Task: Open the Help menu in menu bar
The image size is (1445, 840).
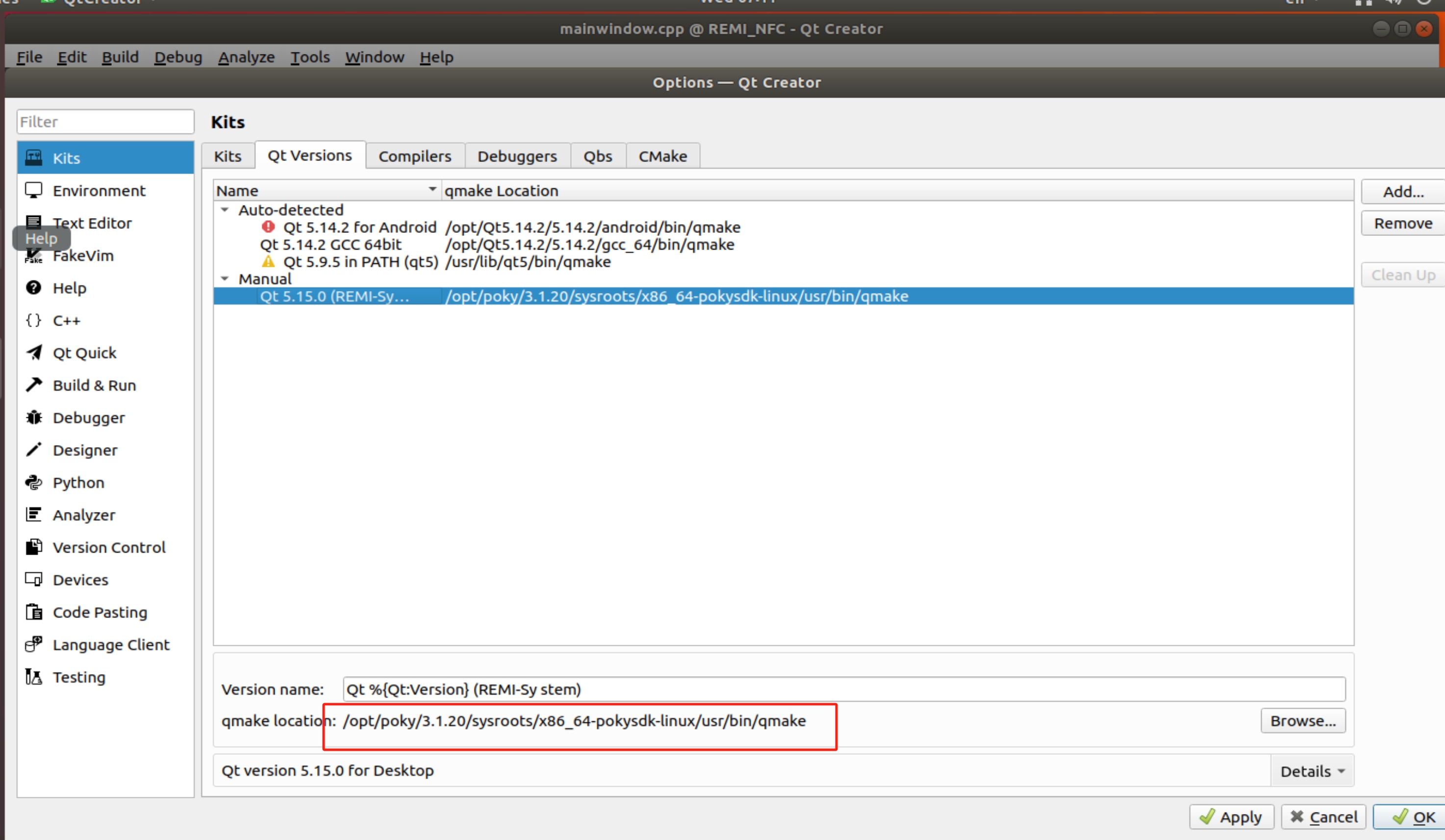Action: pos(436,57)
